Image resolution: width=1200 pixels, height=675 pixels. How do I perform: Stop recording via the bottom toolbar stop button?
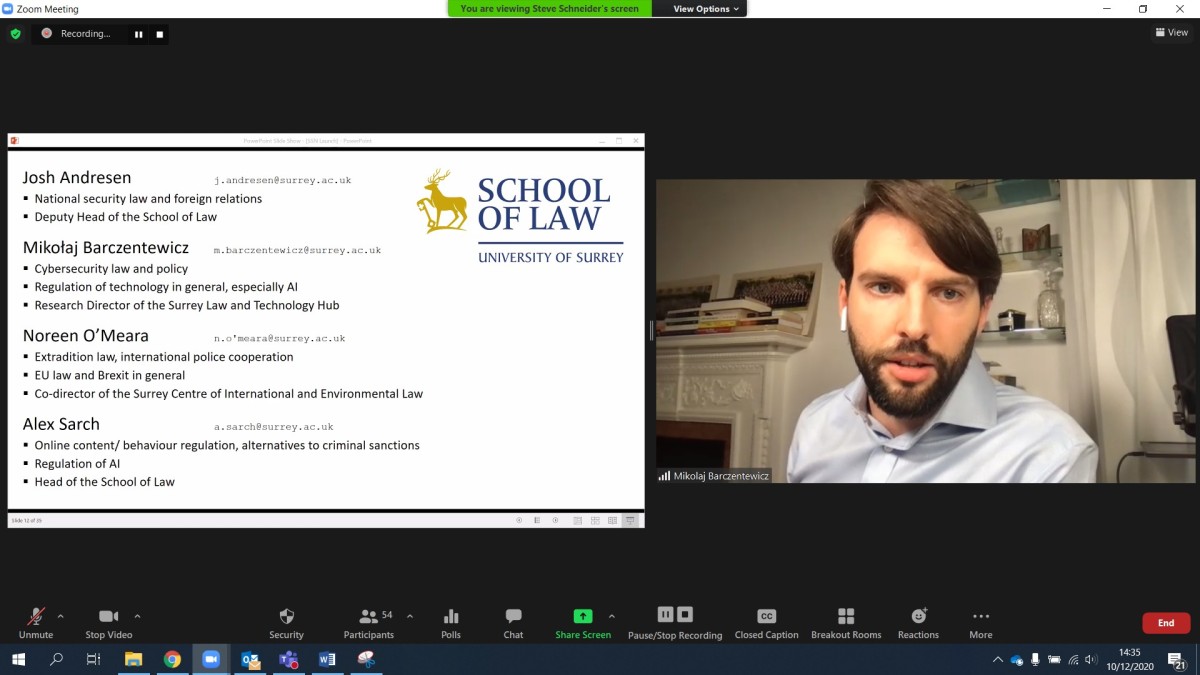685,614
